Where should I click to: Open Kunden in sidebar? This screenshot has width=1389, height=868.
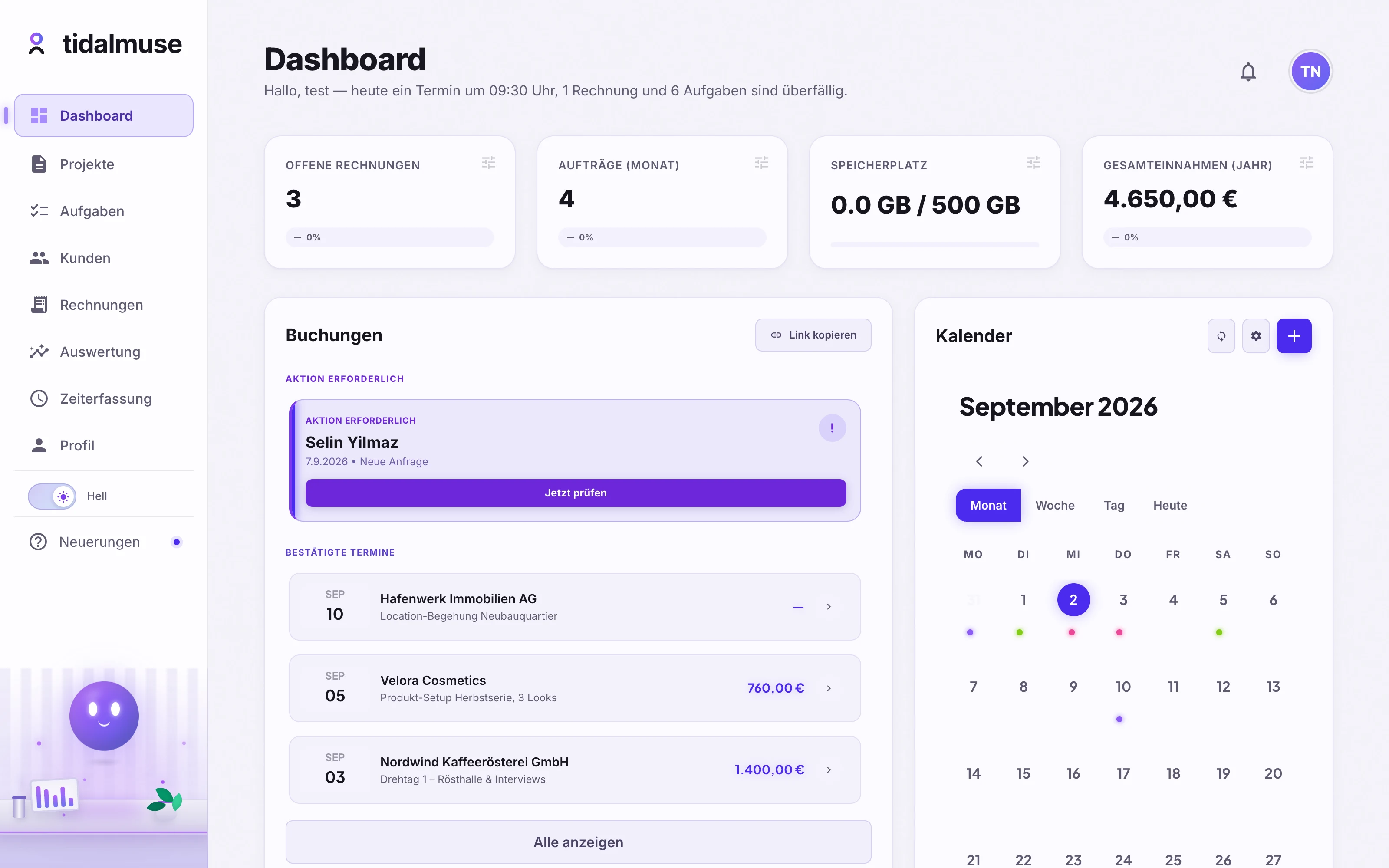(104, 258)
